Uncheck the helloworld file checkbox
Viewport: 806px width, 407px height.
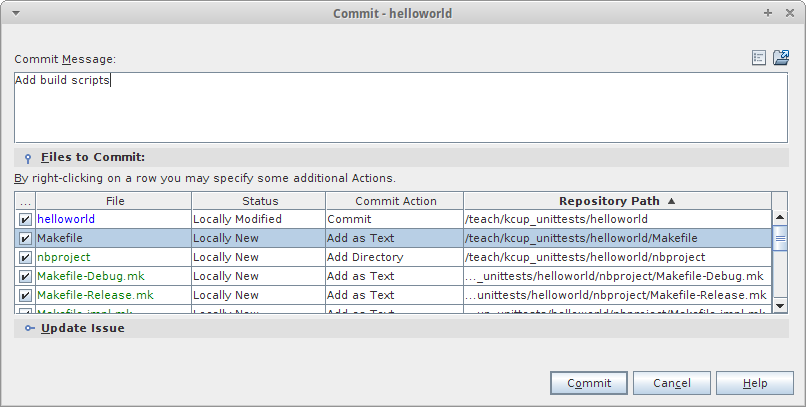point(25,219)
